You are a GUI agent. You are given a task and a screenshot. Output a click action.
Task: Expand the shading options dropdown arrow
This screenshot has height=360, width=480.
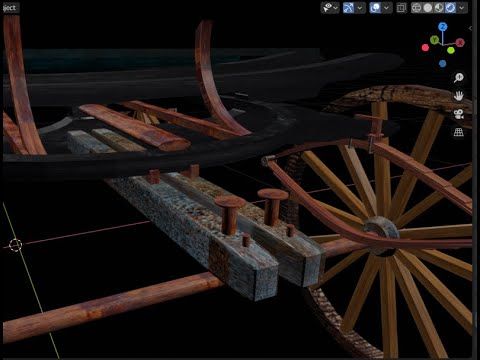tap(462, 8)
